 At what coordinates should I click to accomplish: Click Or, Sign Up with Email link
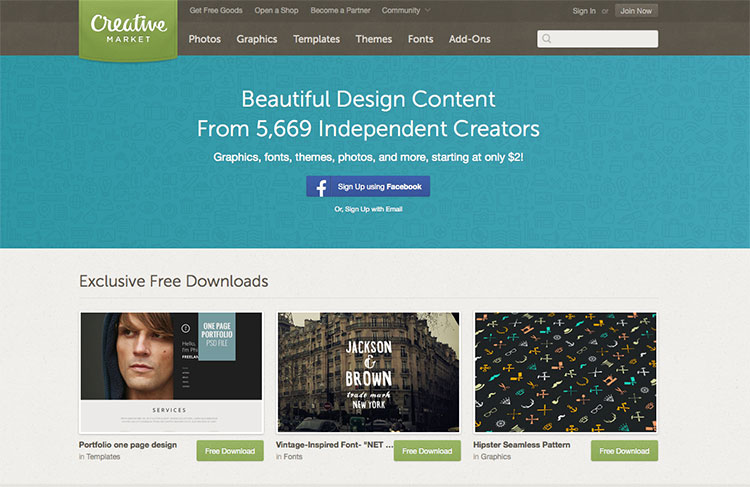[368, 209]
